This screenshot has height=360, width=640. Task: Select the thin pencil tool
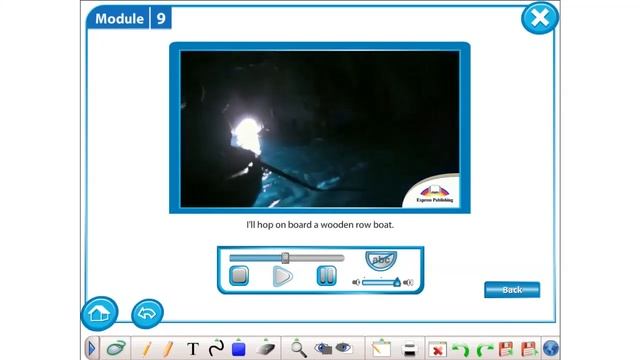[147, 349]
